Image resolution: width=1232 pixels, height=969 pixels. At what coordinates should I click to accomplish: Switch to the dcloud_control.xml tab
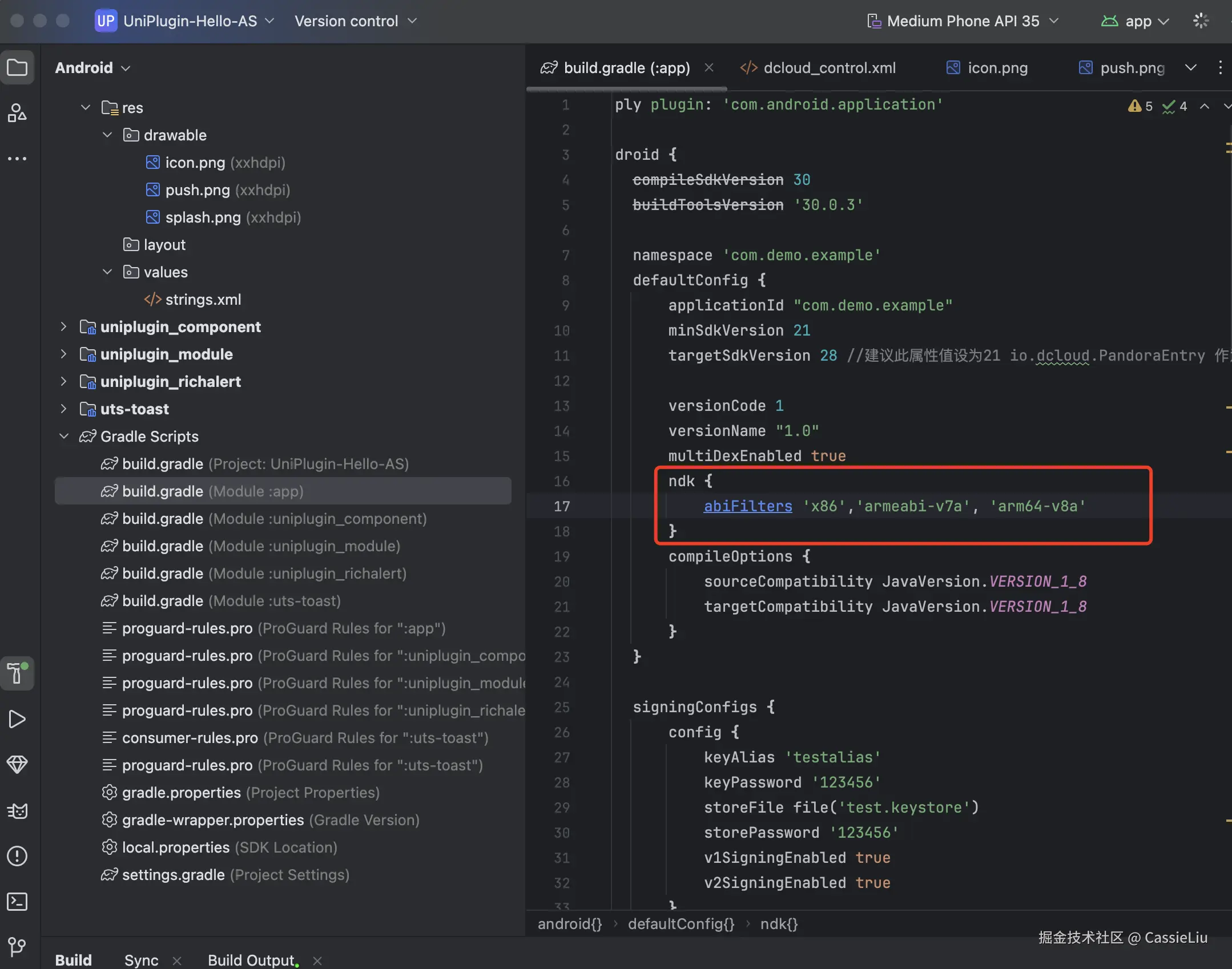[829, 68]
